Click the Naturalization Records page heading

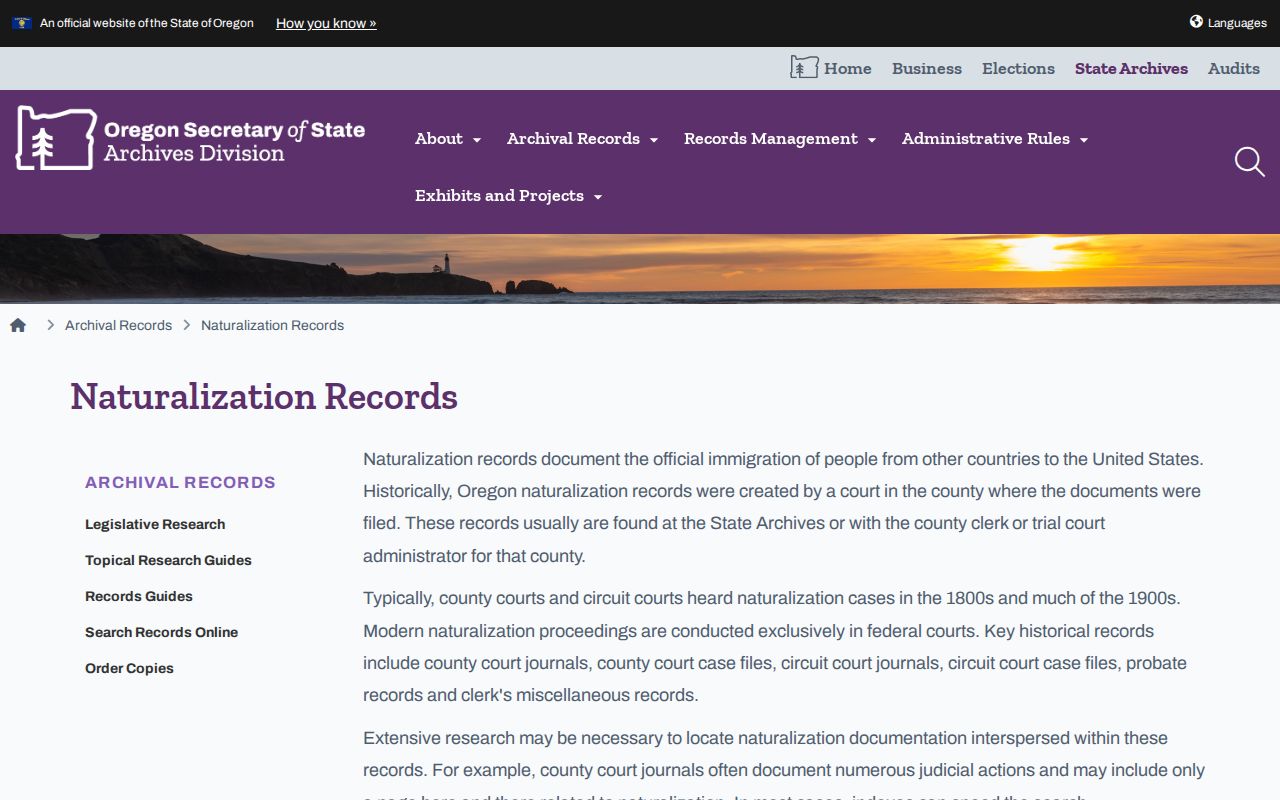click(x=264, y=397)
